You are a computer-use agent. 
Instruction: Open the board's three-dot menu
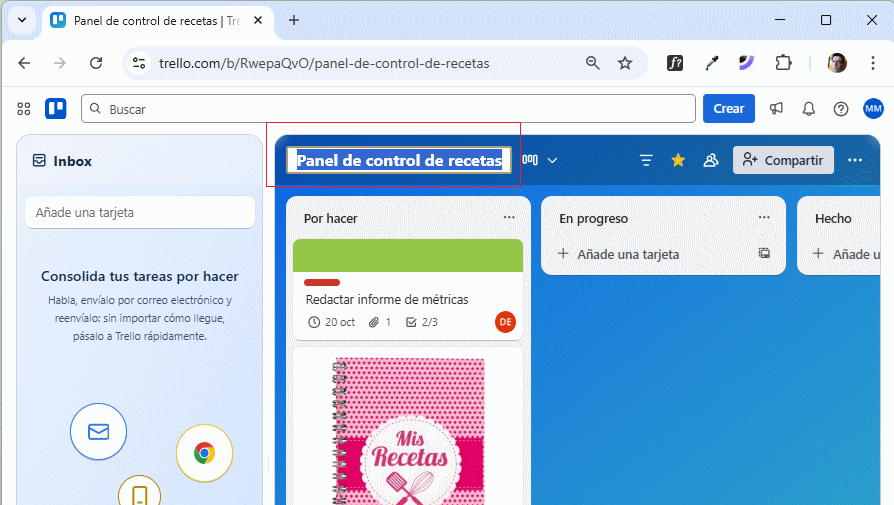pos(855,160)
